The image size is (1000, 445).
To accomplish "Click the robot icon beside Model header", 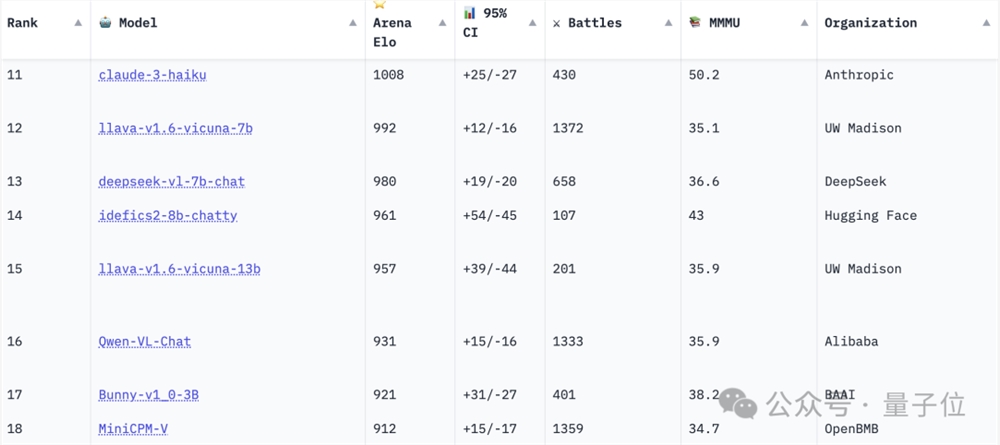I will tap(106, 22).
